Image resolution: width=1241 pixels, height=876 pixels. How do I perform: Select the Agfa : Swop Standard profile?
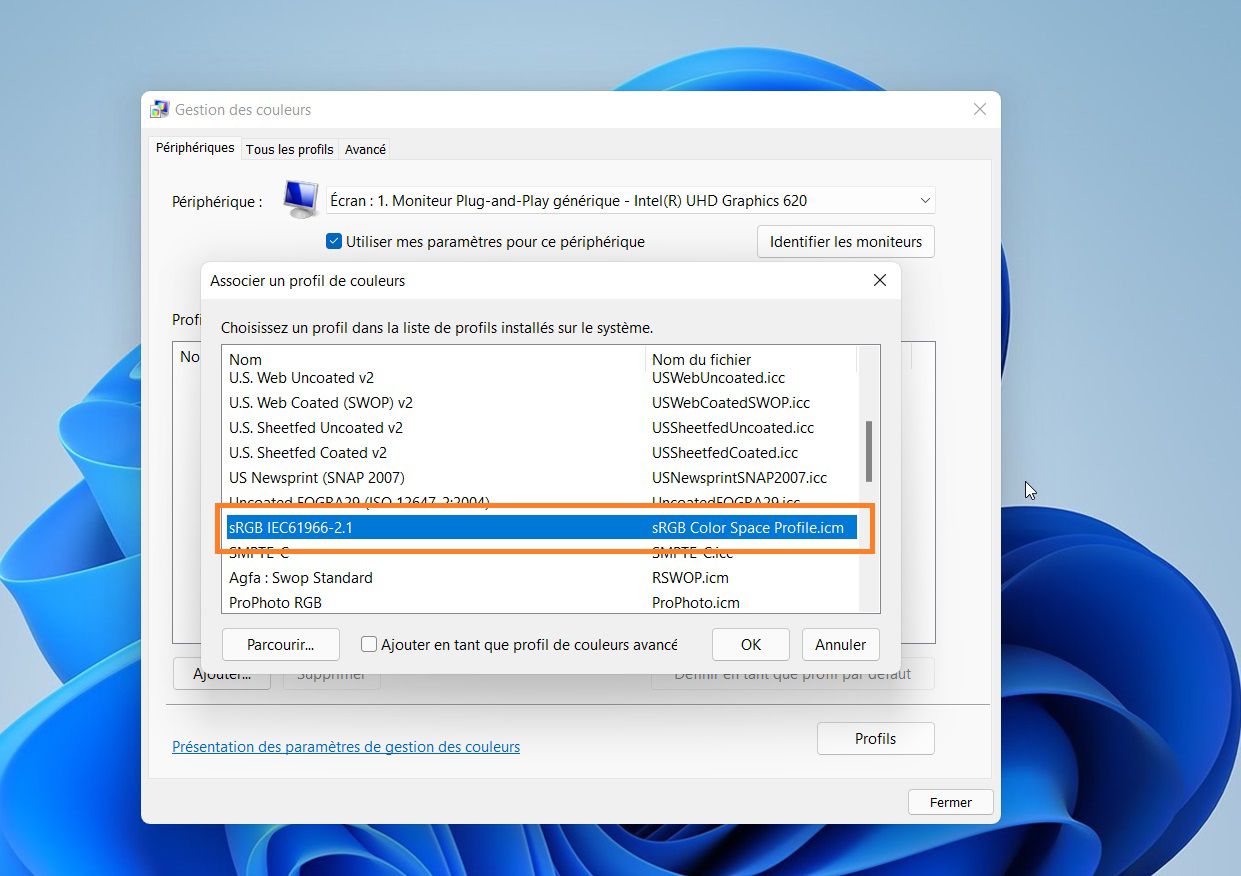click(x=301, y=578)
